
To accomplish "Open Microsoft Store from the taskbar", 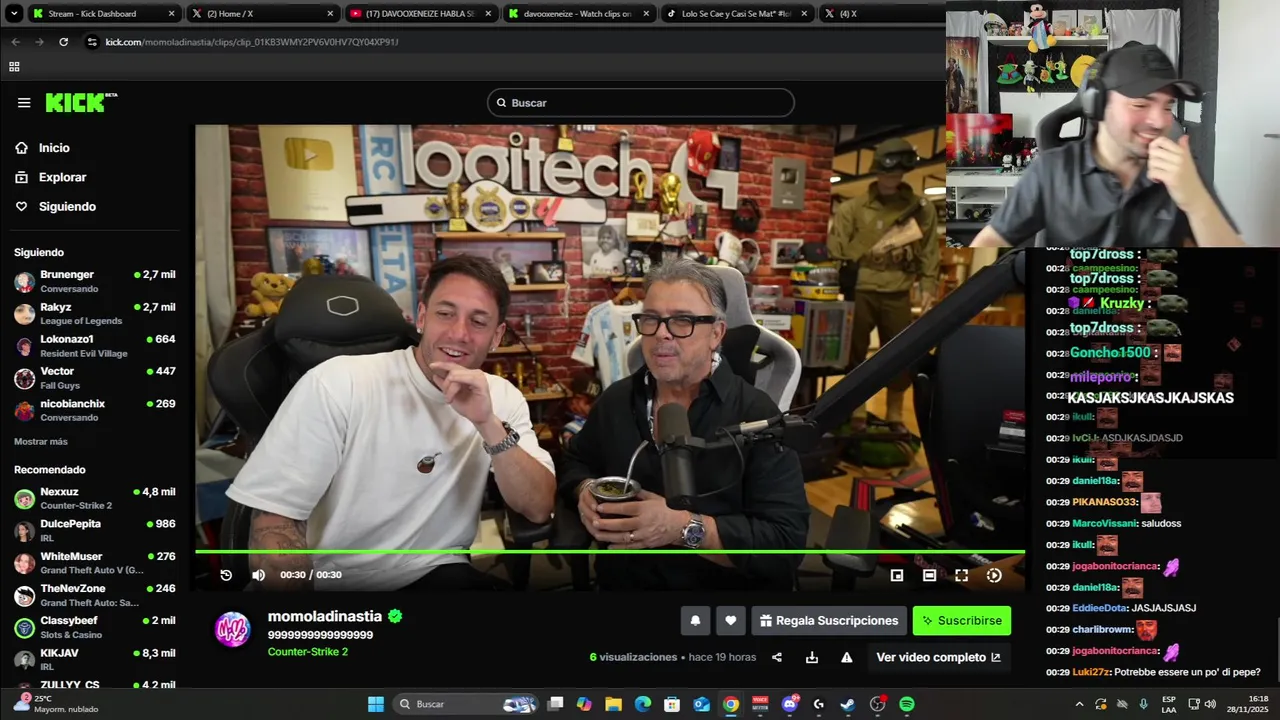I will [x=672, y=704].
